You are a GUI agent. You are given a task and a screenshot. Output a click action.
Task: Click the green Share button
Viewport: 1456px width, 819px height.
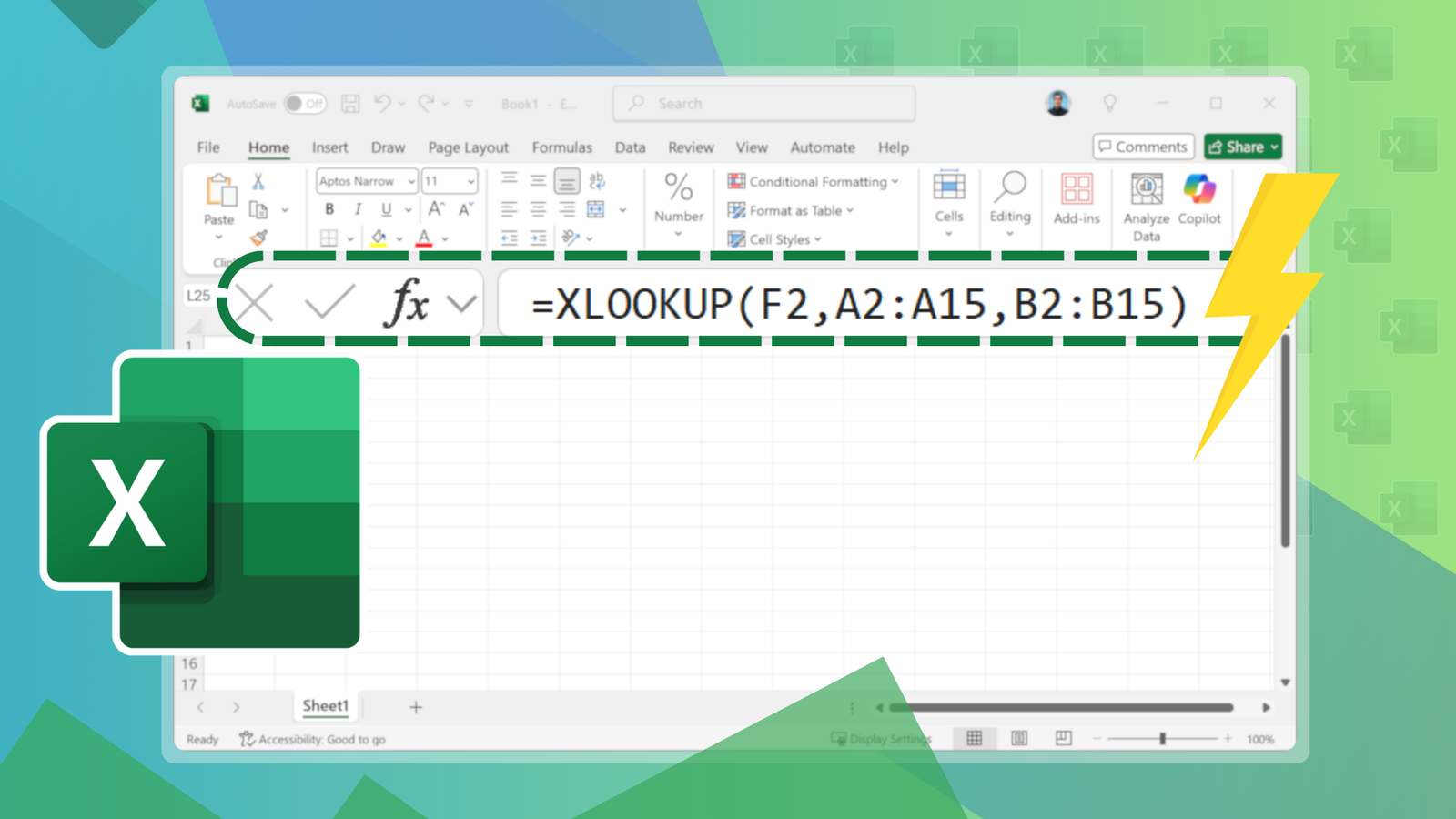[1243, 147]
